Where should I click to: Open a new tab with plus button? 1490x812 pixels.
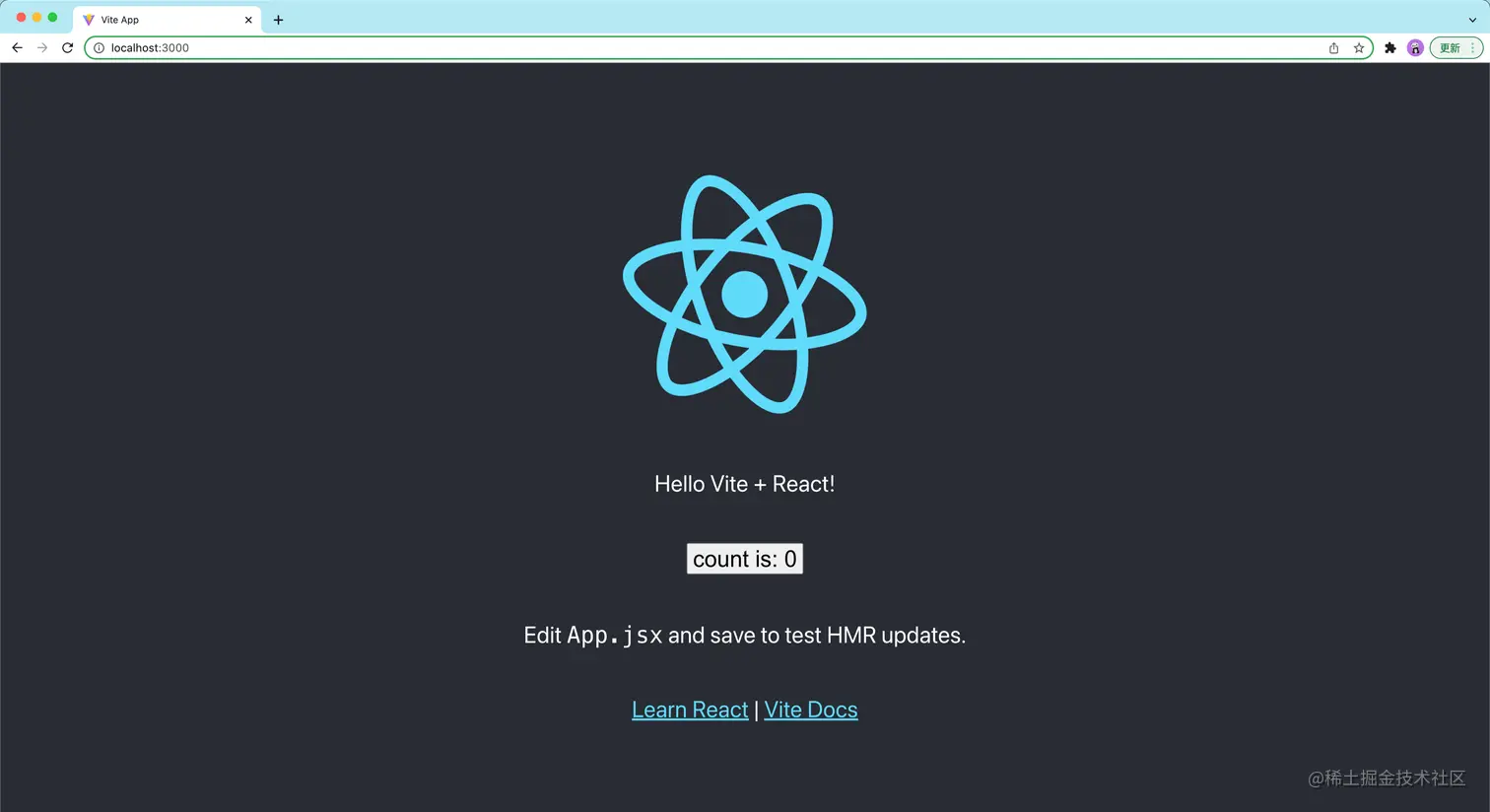278,20
